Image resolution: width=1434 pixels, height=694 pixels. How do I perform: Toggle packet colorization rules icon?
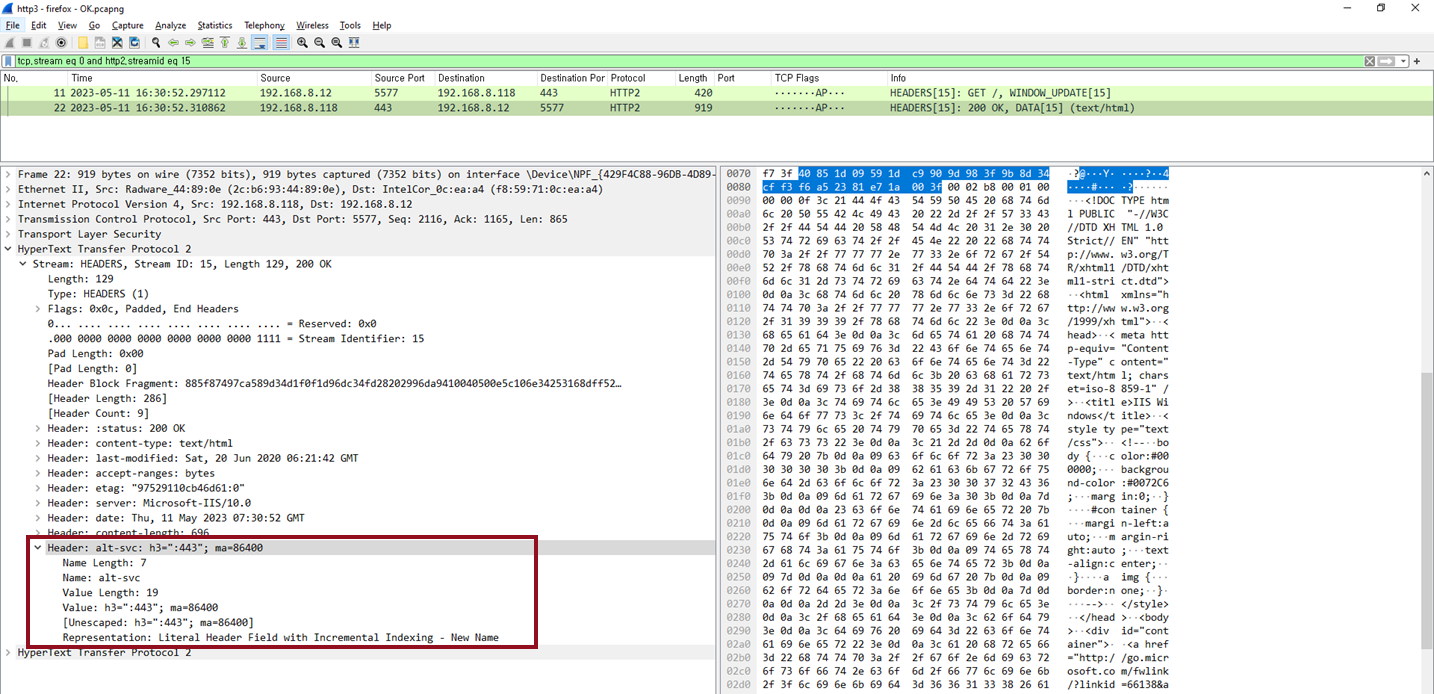[x=280, y=43]
